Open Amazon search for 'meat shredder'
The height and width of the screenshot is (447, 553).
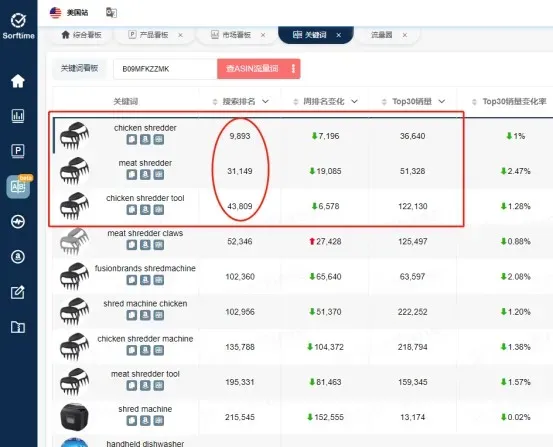pyautogui.click(x=145, y=174)
